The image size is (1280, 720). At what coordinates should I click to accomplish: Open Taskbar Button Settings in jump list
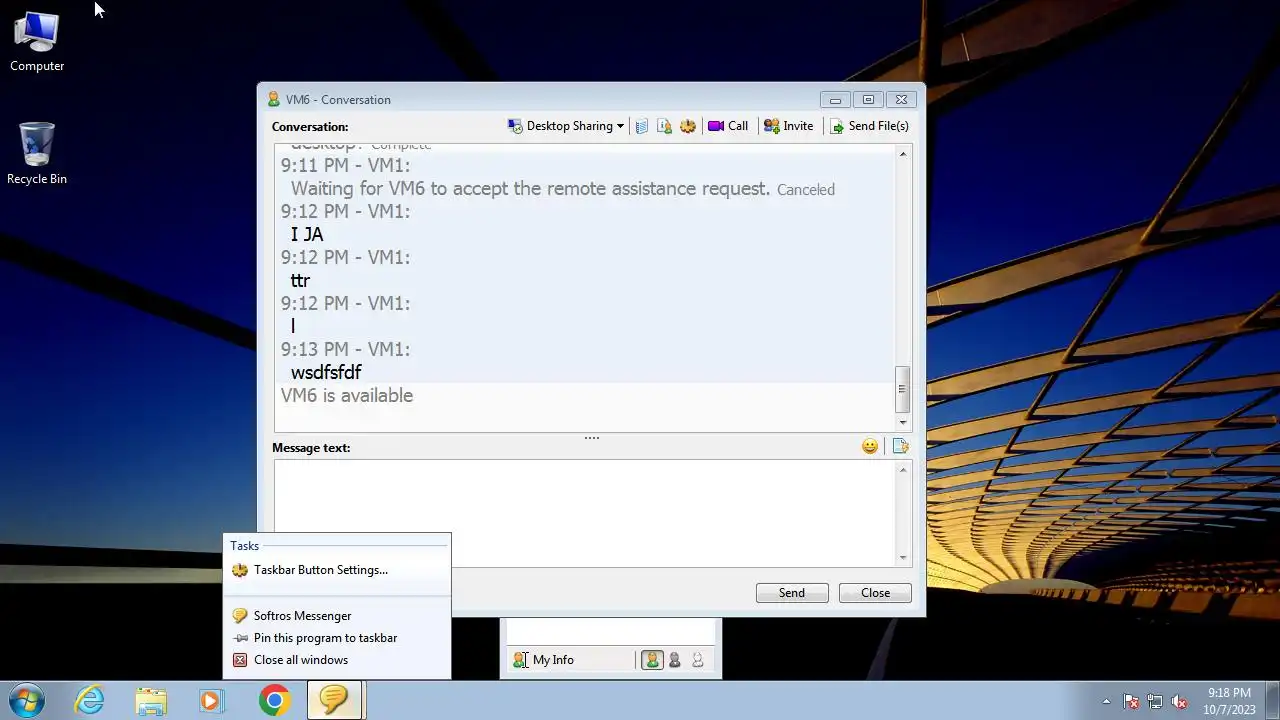337,570
